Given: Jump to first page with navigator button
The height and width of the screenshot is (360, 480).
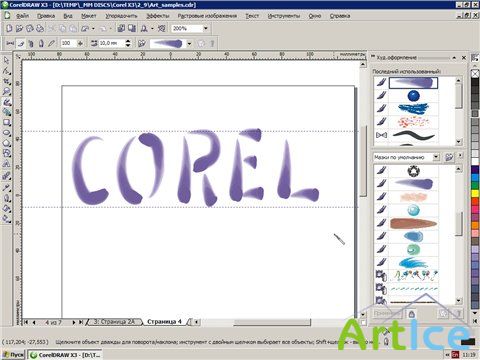Looking at the screenshot, I should point(26,322).
